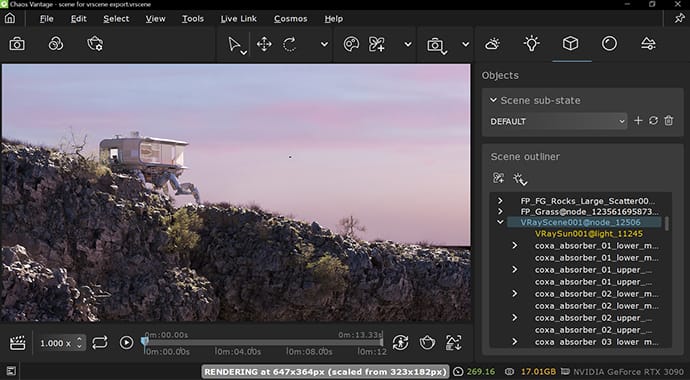Viewport: 690px width, 380px height.
Task: Open the View menu
Action: (x=155, y=19)
